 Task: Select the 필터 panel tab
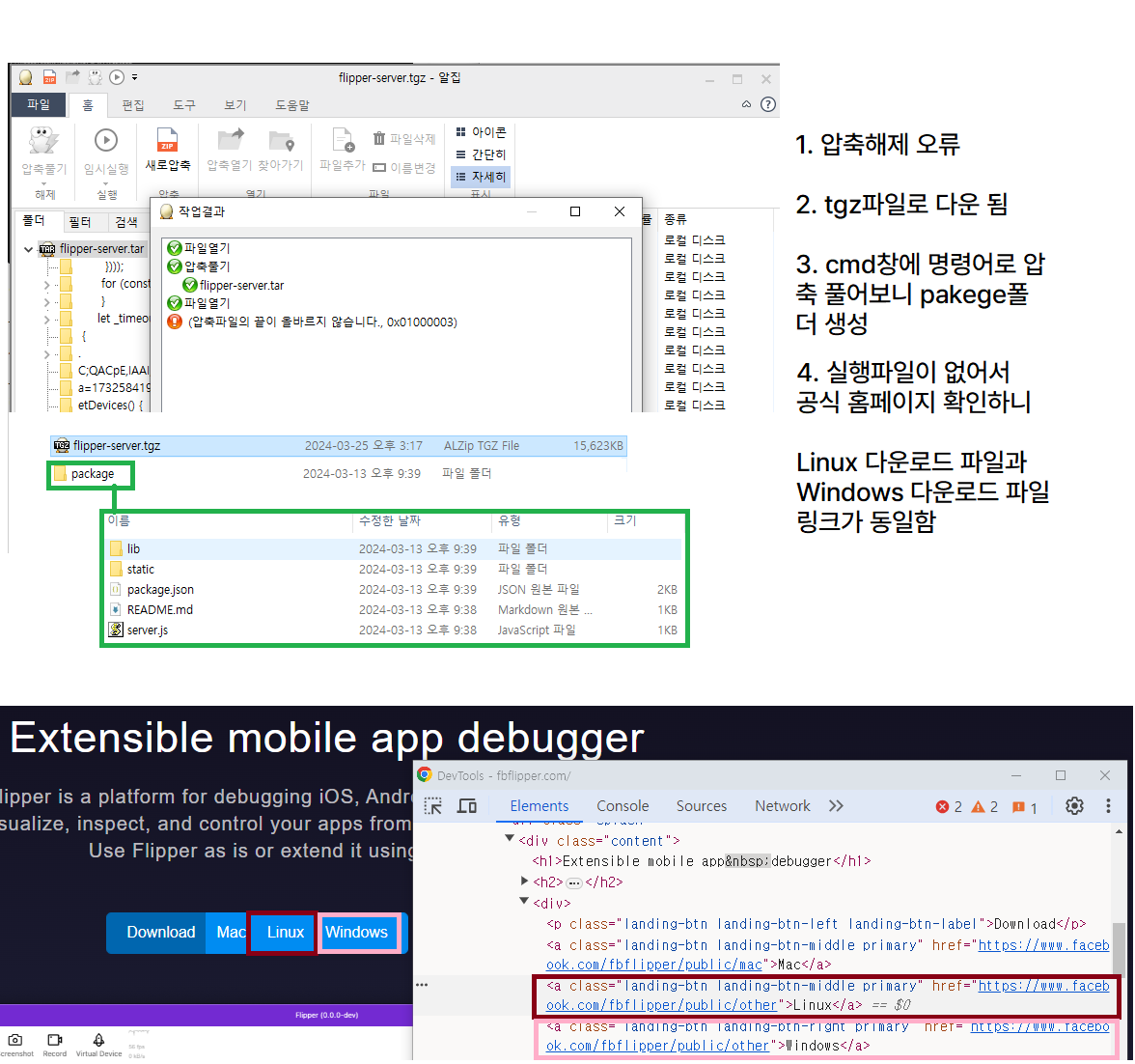79,222
